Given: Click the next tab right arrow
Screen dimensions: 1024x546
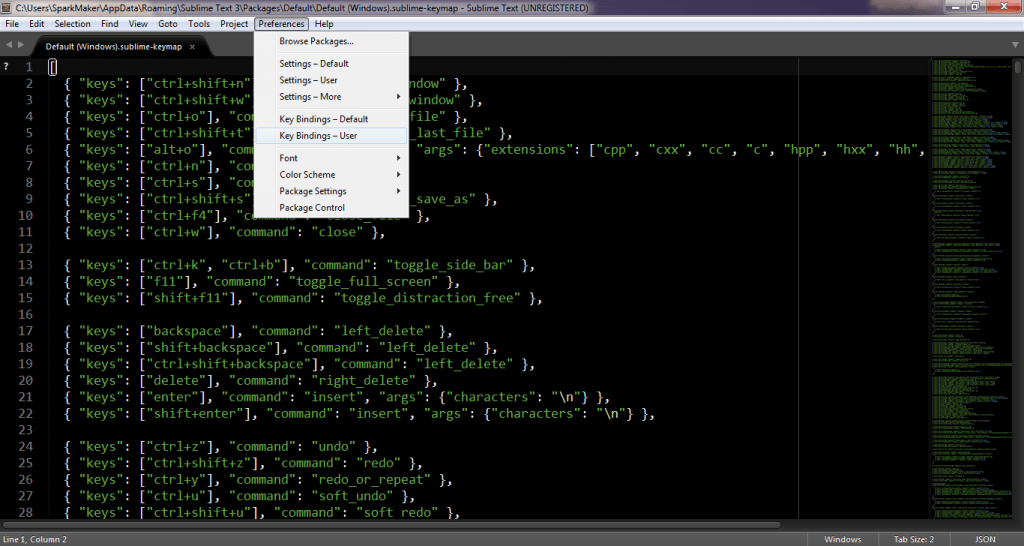Looking at the screenshot, I should coord(21,46).
